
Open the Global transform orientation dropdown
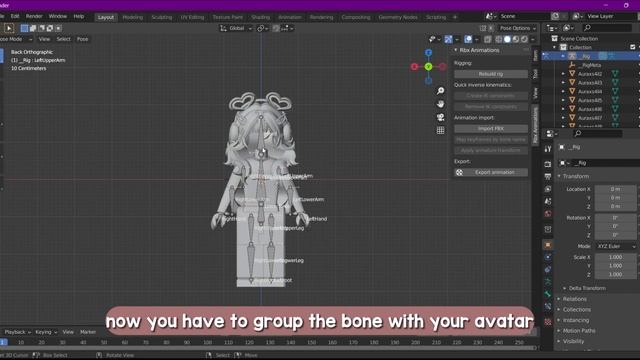coord(236,28)
